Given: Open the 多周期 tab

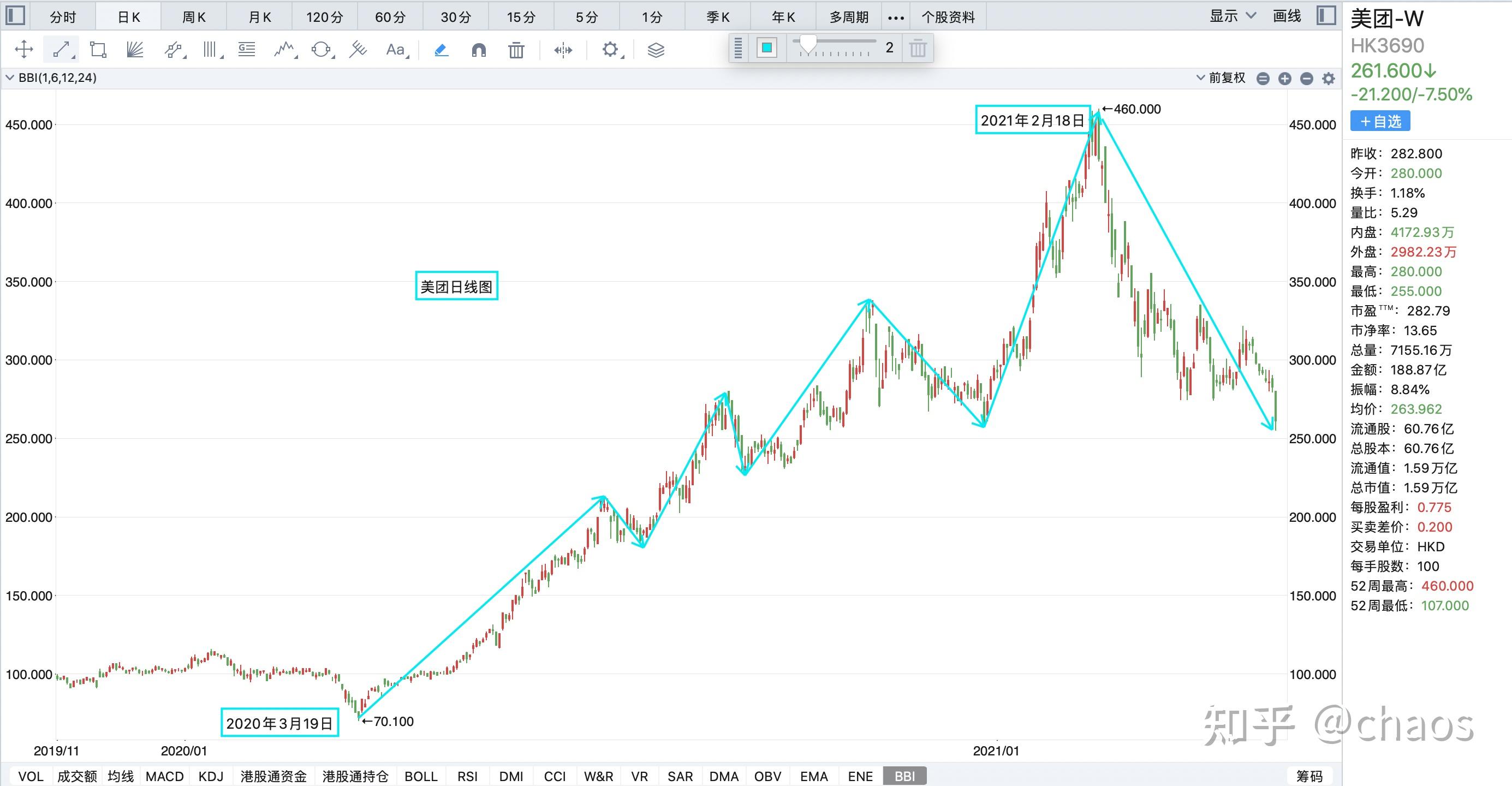Looking at the screenshot, I should point(849,16).
